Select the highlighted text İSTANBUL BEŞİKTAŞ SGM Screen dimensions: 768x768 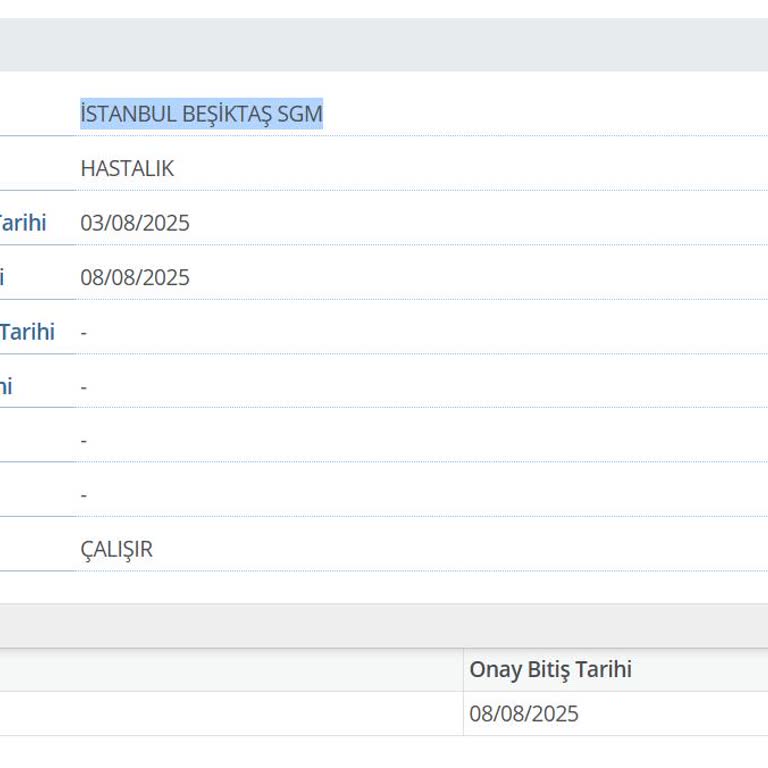point(201,114)
